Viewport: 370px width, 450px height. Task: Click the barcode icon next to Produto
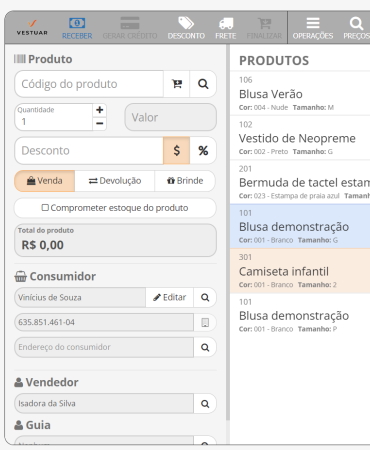[20, 59]
